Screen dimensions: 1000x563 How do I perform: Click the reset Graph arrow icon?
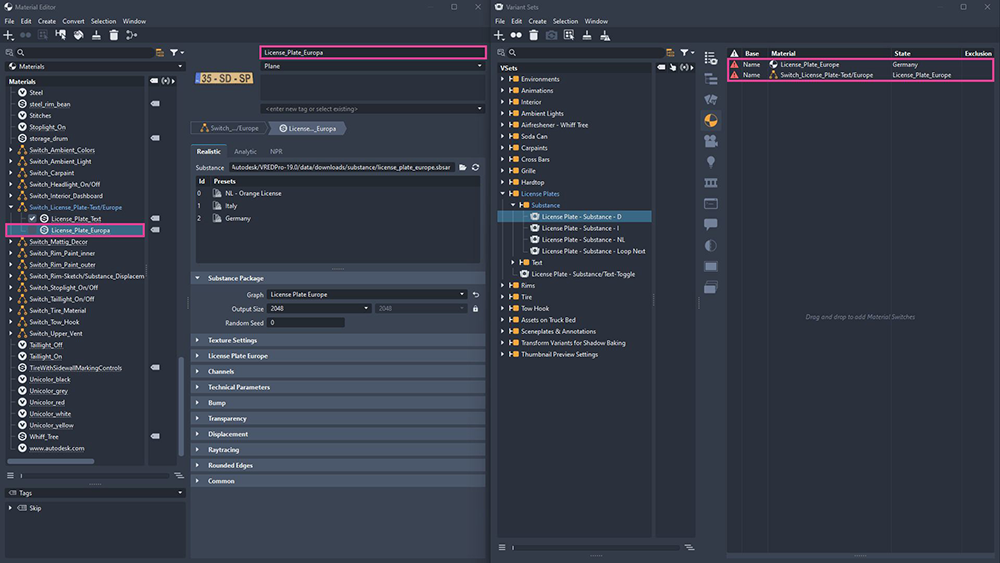[x=476, y=295]
